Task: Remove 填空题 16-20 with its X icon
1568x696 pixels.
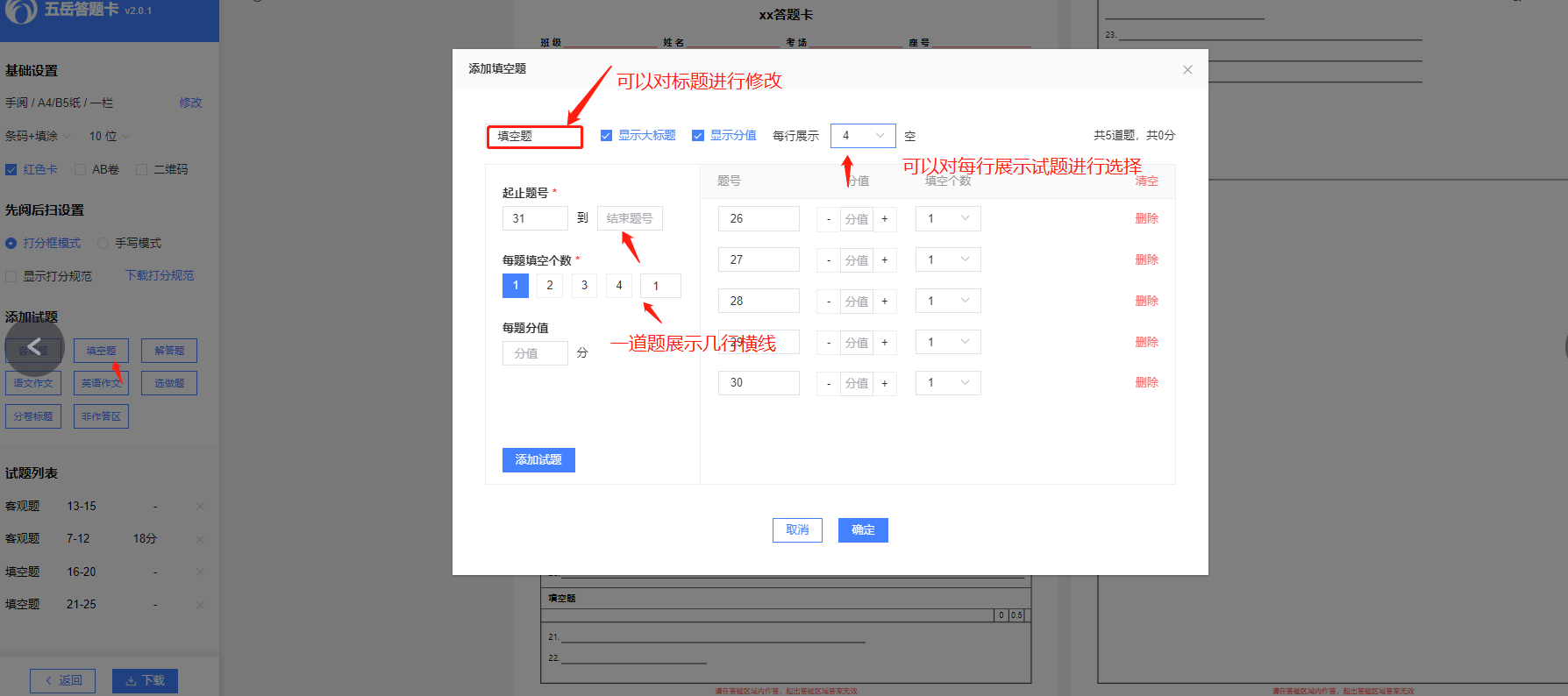Action: (x=200, y=572)
